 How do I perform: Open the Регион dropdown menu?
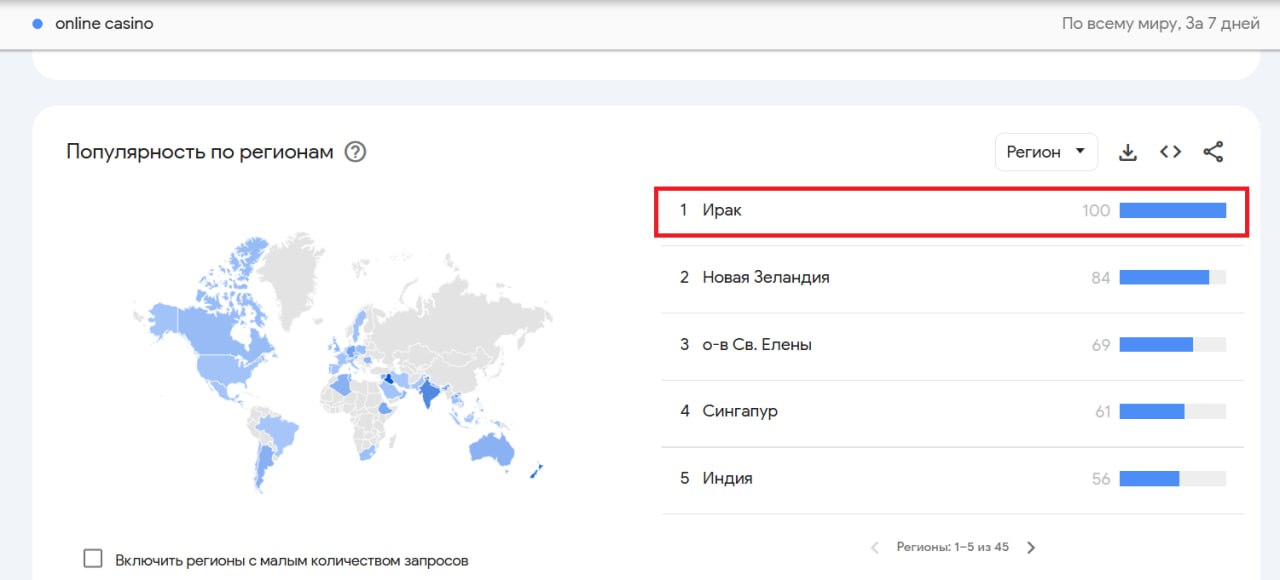1045,151
